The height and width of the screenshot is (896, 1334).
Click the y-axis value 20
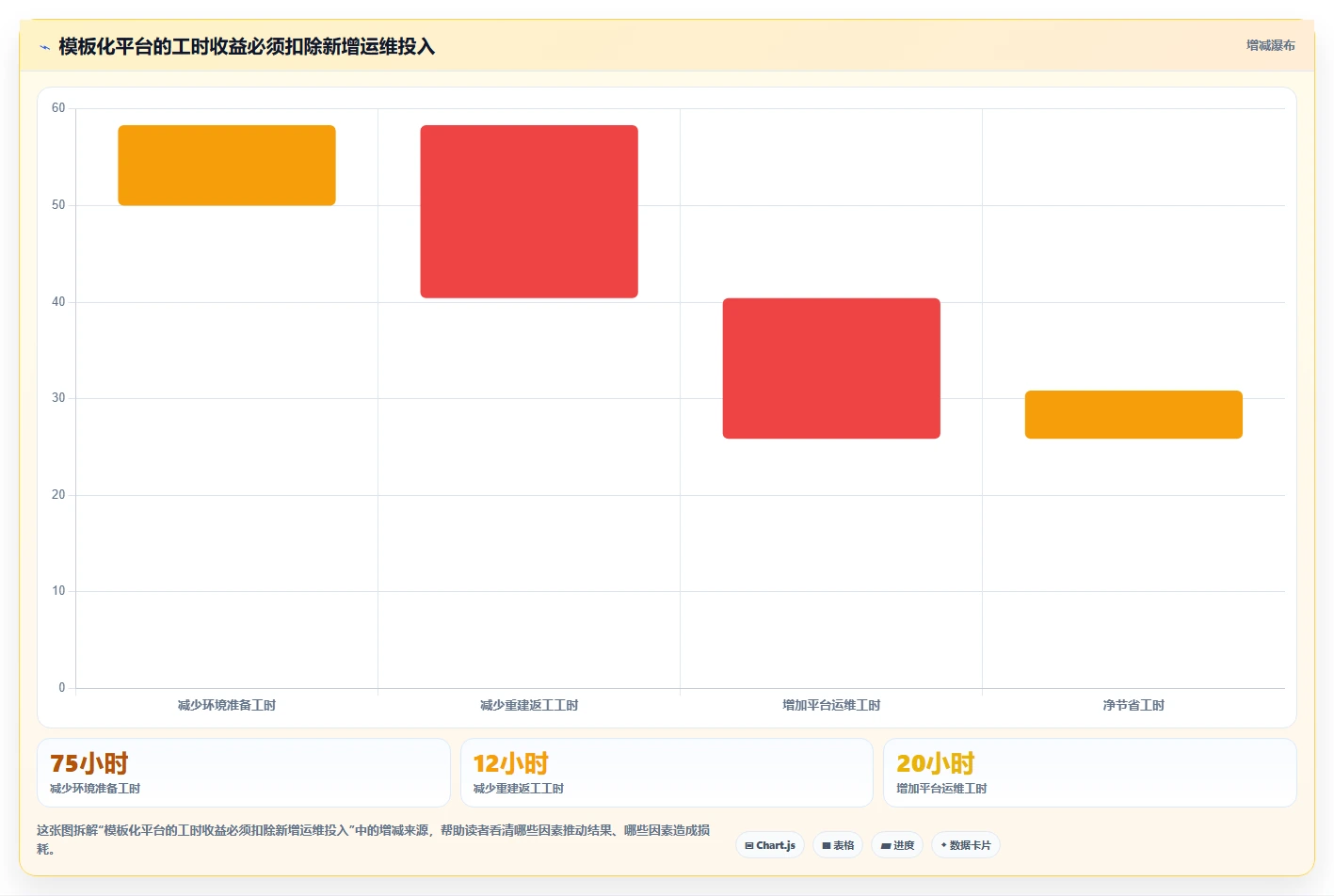(58, 495)
